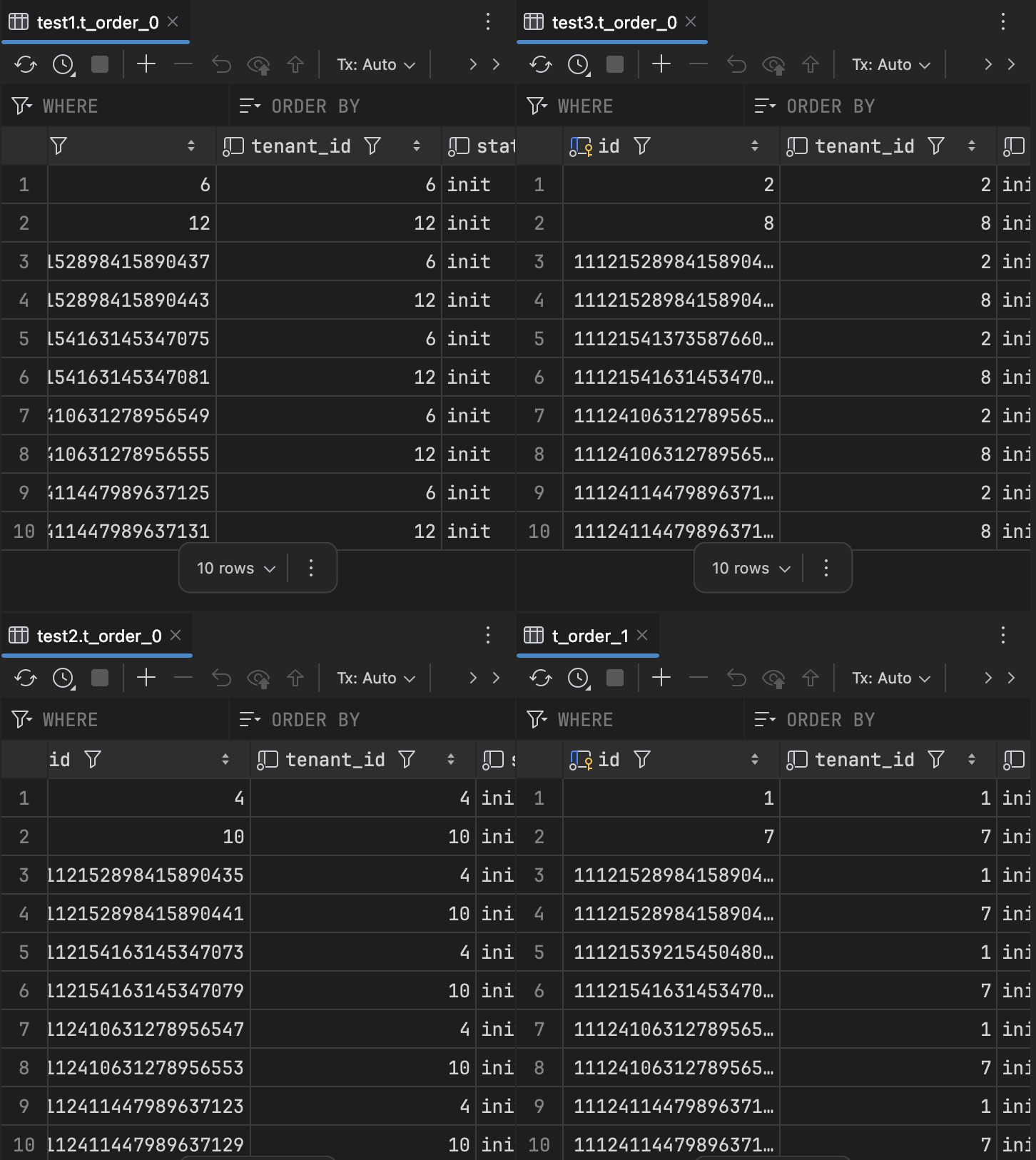Add new row in test3.t_order_0 panel
Image resolution: width=1036 pixels, height=1160 pixels.
click(661, 65)
